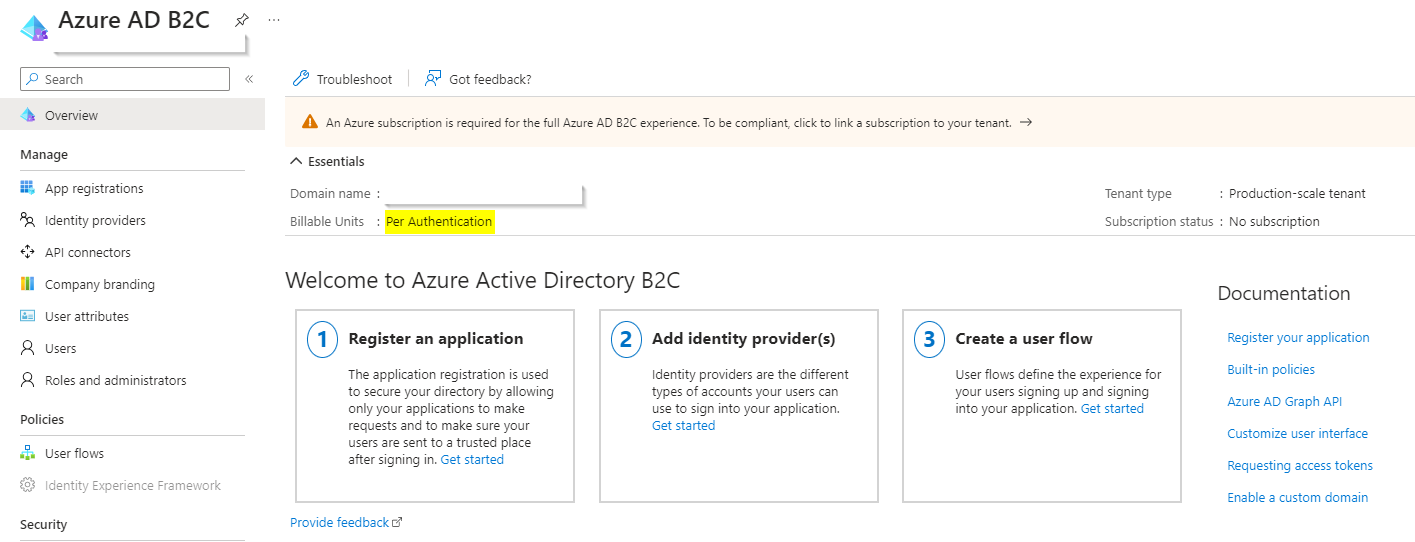Open Requesting access tokens documentation
The width and height of the screenshot is (1415, 542).
pyautogui.click(x=1300, y=465)
